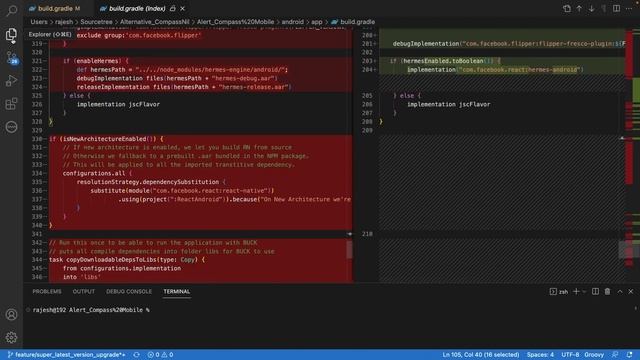Screen dimensions: 640x360
Task: Open the Manage gear icon
Action: point(11,337)
